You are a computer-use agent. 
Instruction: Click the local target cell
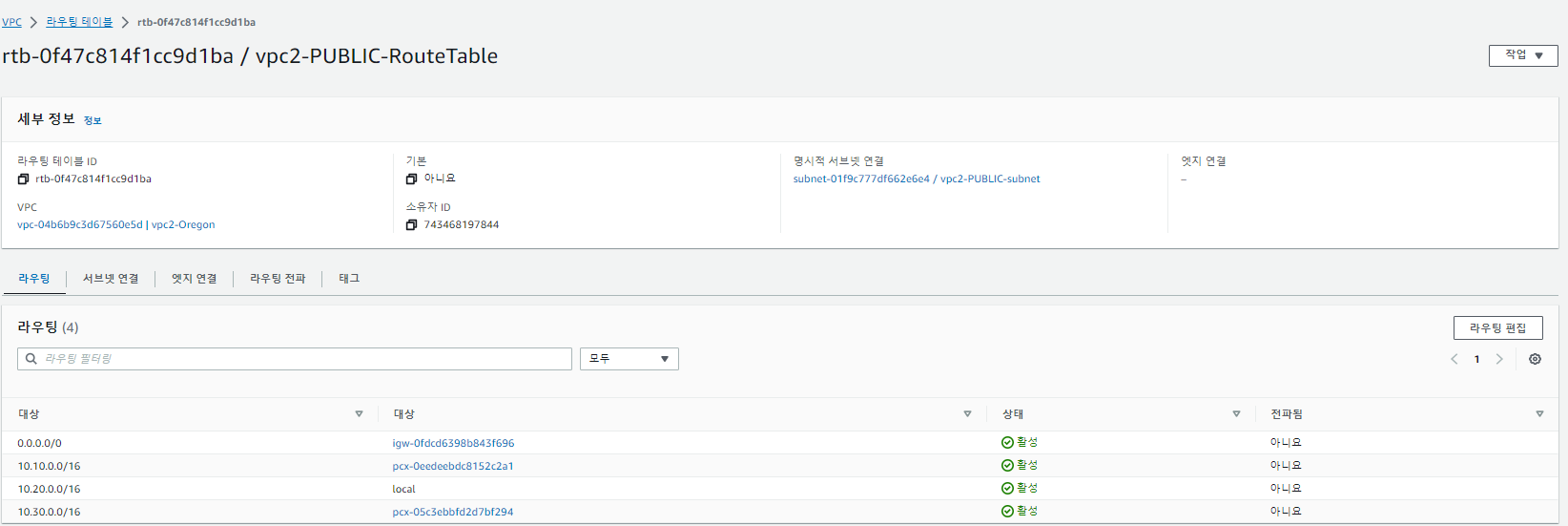pos(404,490)
